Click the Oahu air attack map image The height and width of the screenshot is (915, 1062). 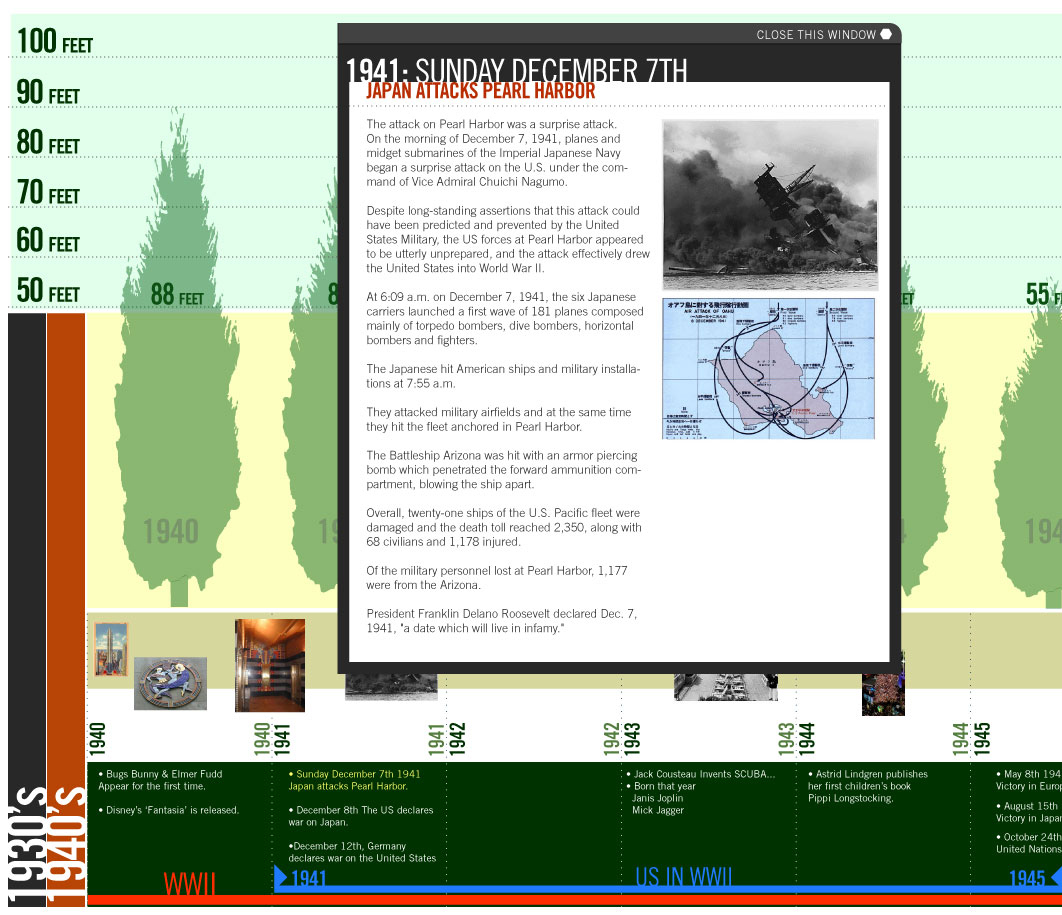click(x=768, y=368)
